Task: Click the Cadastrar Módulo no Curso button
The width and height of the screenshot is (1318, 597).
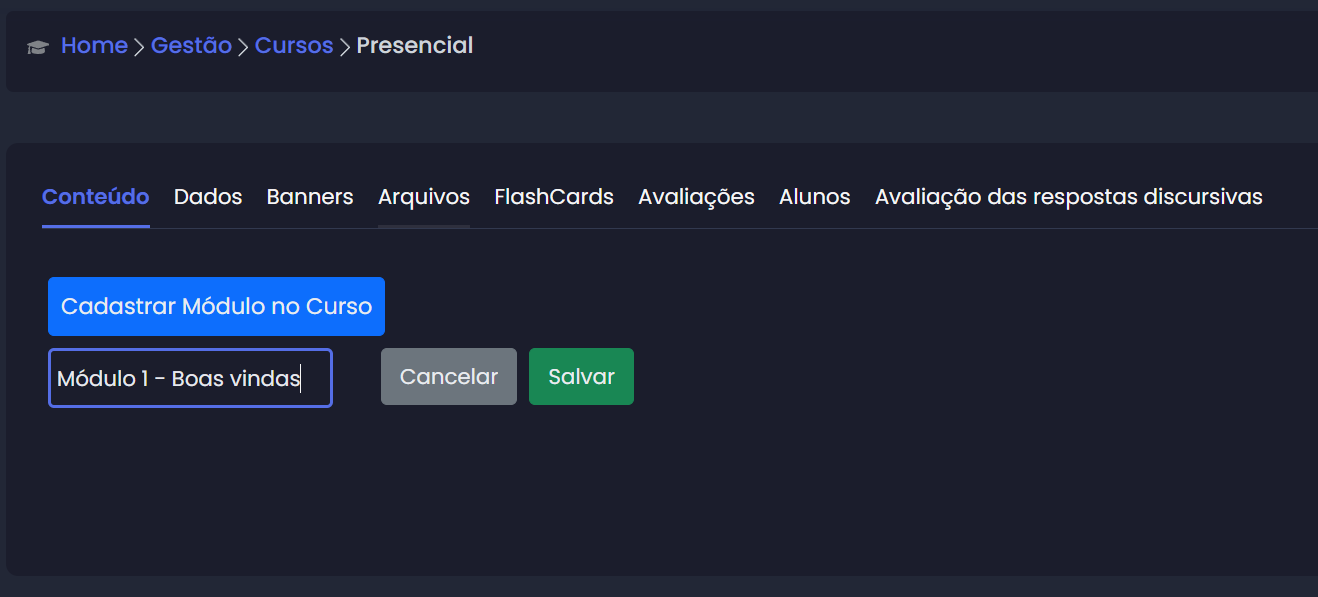Action: (216, 306)
